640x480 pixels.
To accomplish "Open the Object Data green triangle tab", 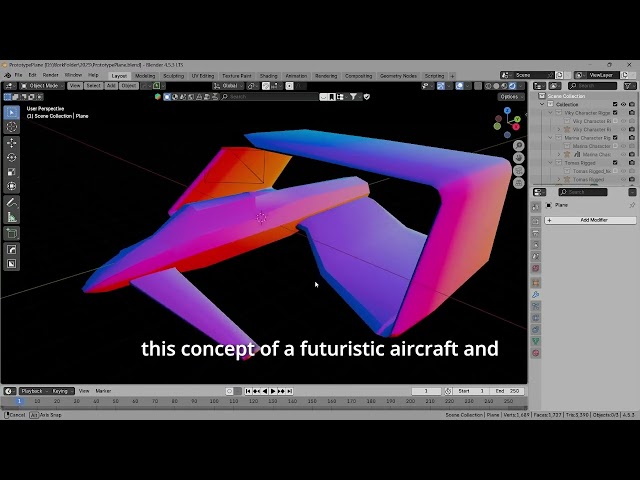I will [x=536, y=341].
